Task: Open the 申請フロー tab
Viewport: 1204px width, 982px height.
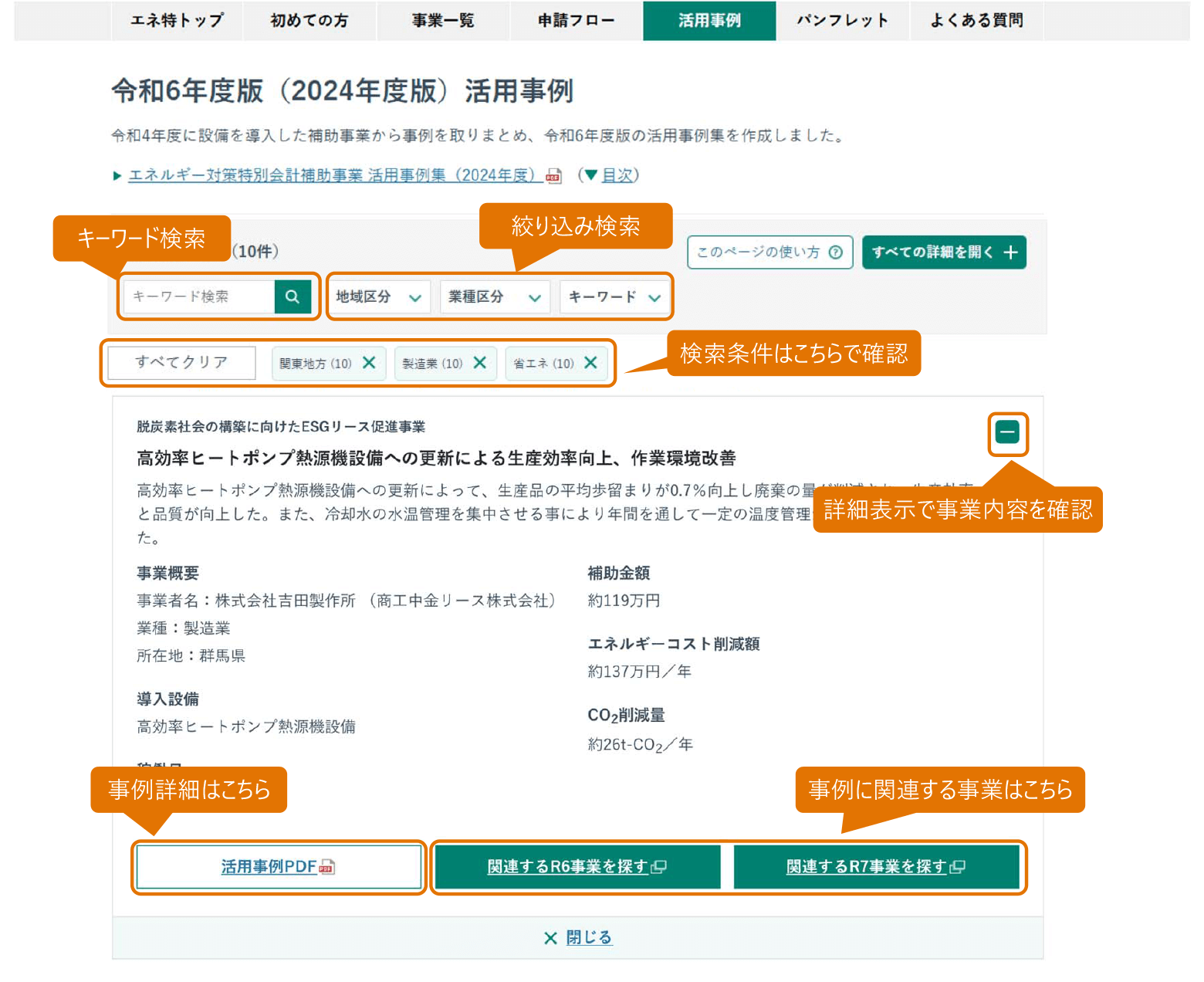Action: (x=577, y=20)
